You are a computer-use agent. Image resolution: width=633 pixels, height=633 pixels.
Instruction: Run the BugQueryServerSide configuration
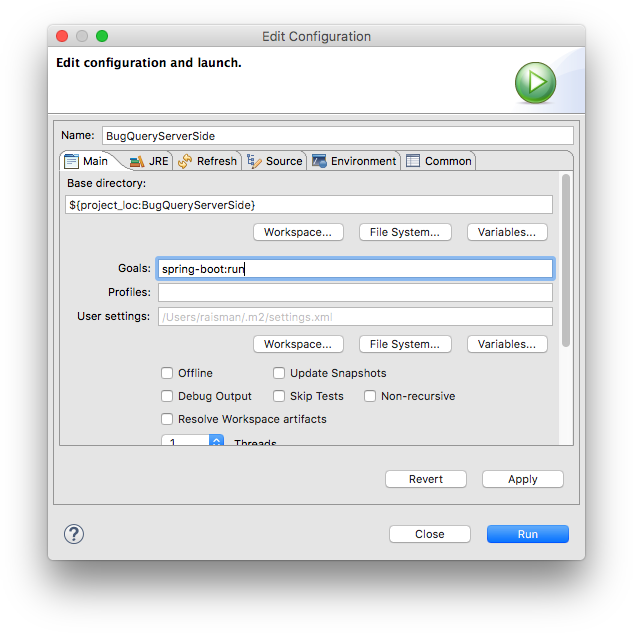click(528, 534)
